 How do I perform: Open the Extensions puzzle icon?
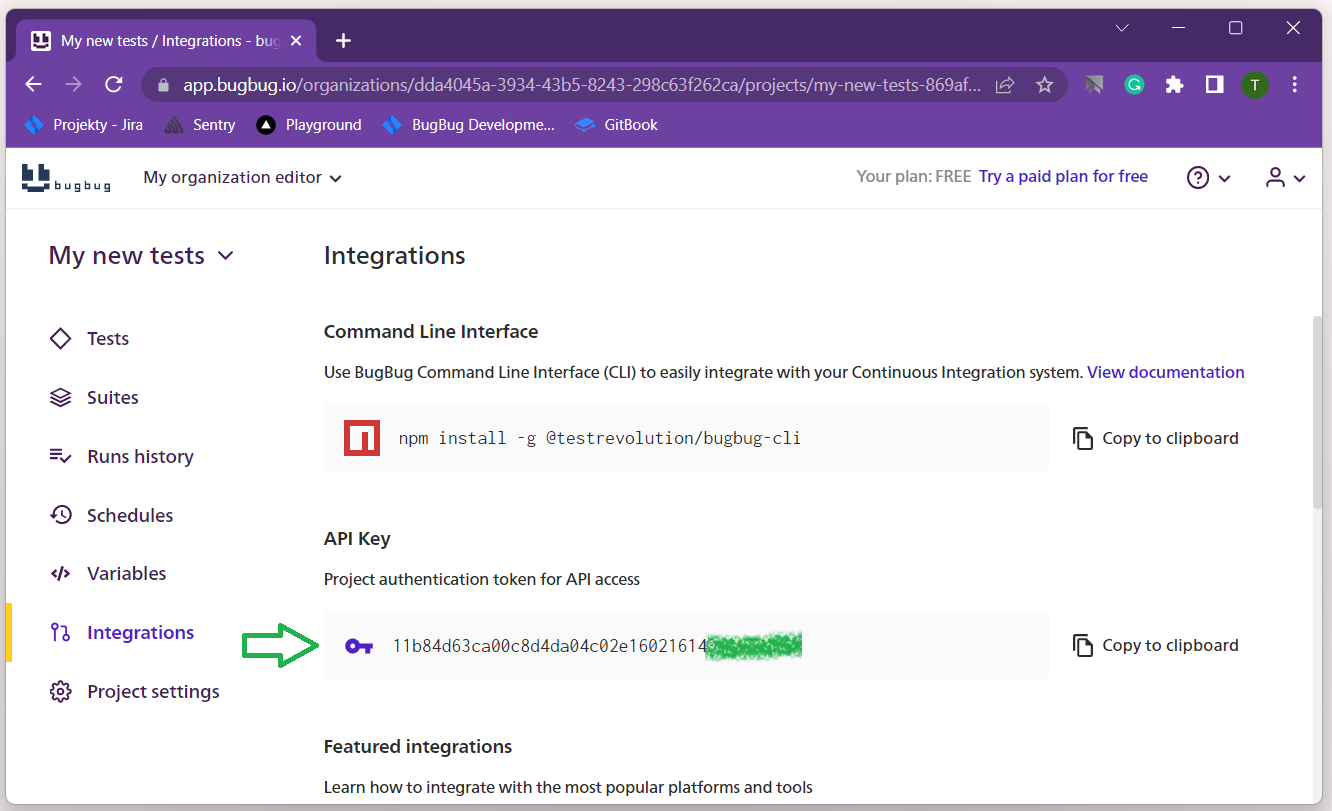pyautogui.click(x=1174, y=85)
